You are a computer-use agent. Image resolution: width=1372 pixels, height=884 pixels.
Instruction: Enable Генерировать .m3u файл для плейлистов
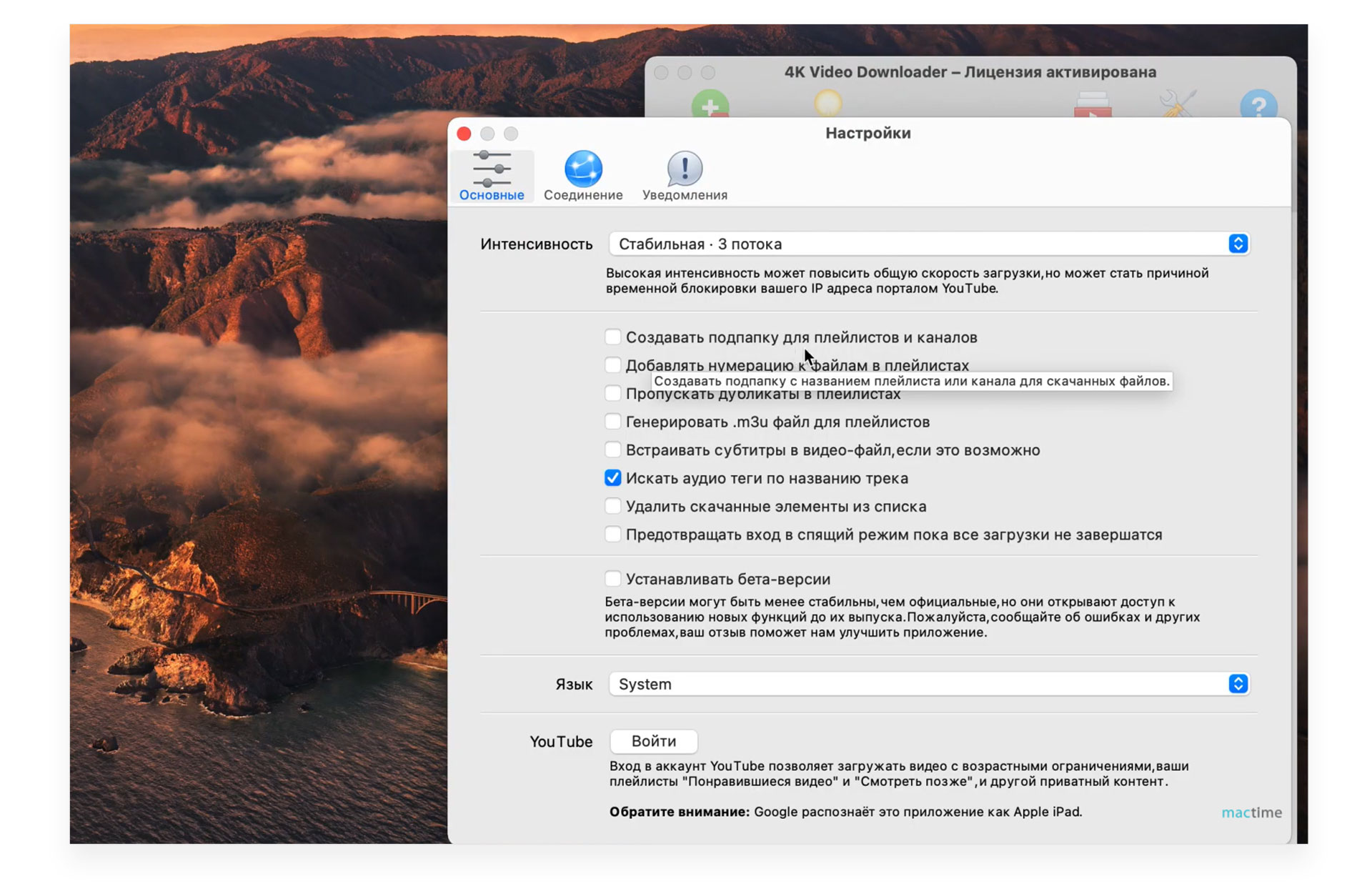point(612,422)
